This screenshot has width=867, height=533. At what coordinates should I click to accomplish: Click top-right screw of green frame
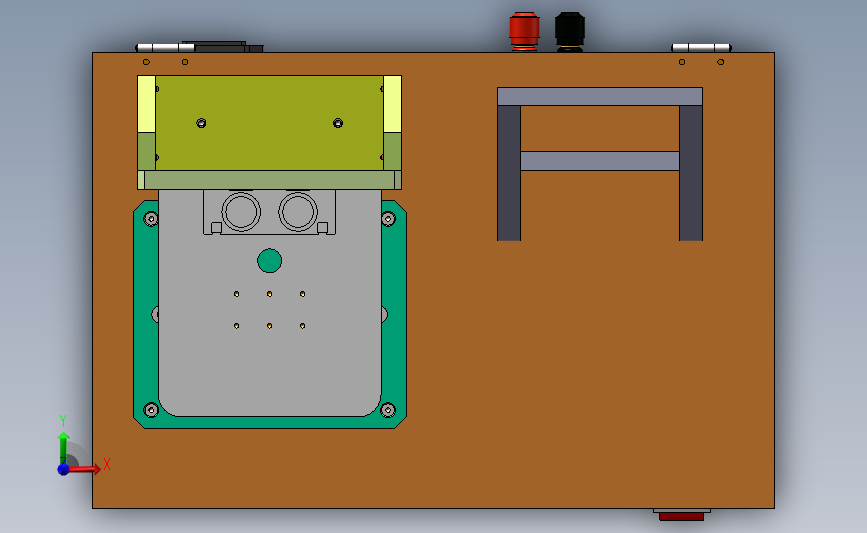[388, 219]
